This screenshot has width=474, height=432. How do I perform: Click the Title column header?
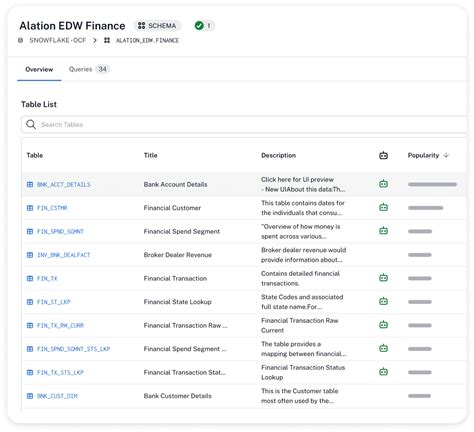point(150,155)
